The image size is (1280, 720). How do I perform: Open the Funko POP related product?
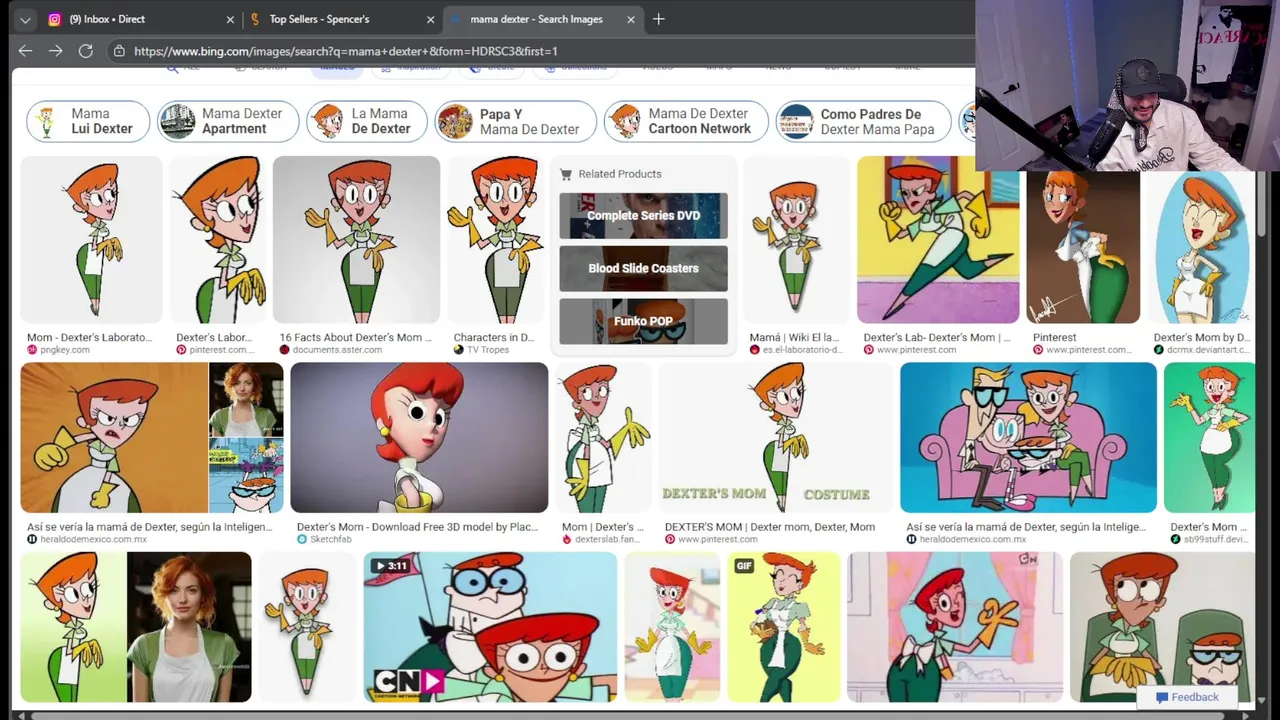tap(643, 321)
